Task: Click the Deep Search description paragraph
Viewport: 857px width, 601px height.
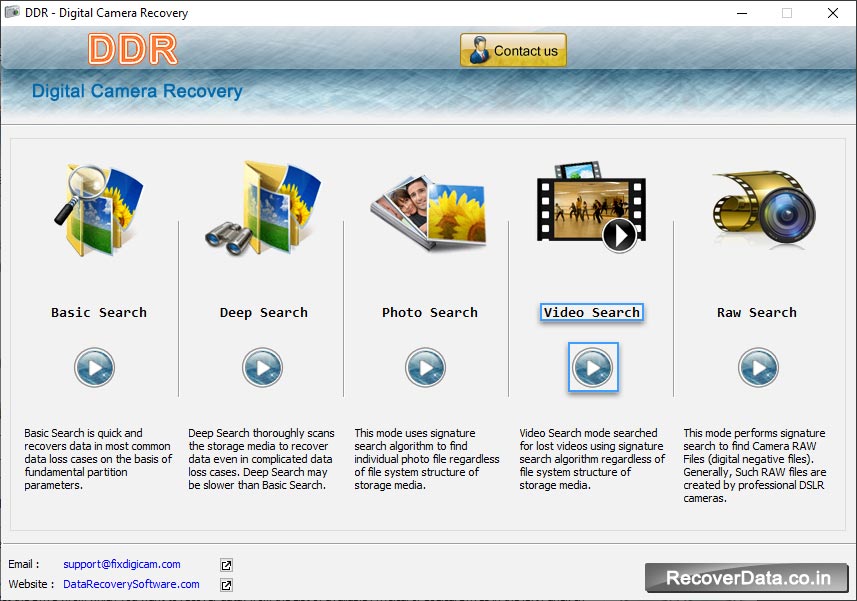Action: pyautogui.click(x=261, y=459)
